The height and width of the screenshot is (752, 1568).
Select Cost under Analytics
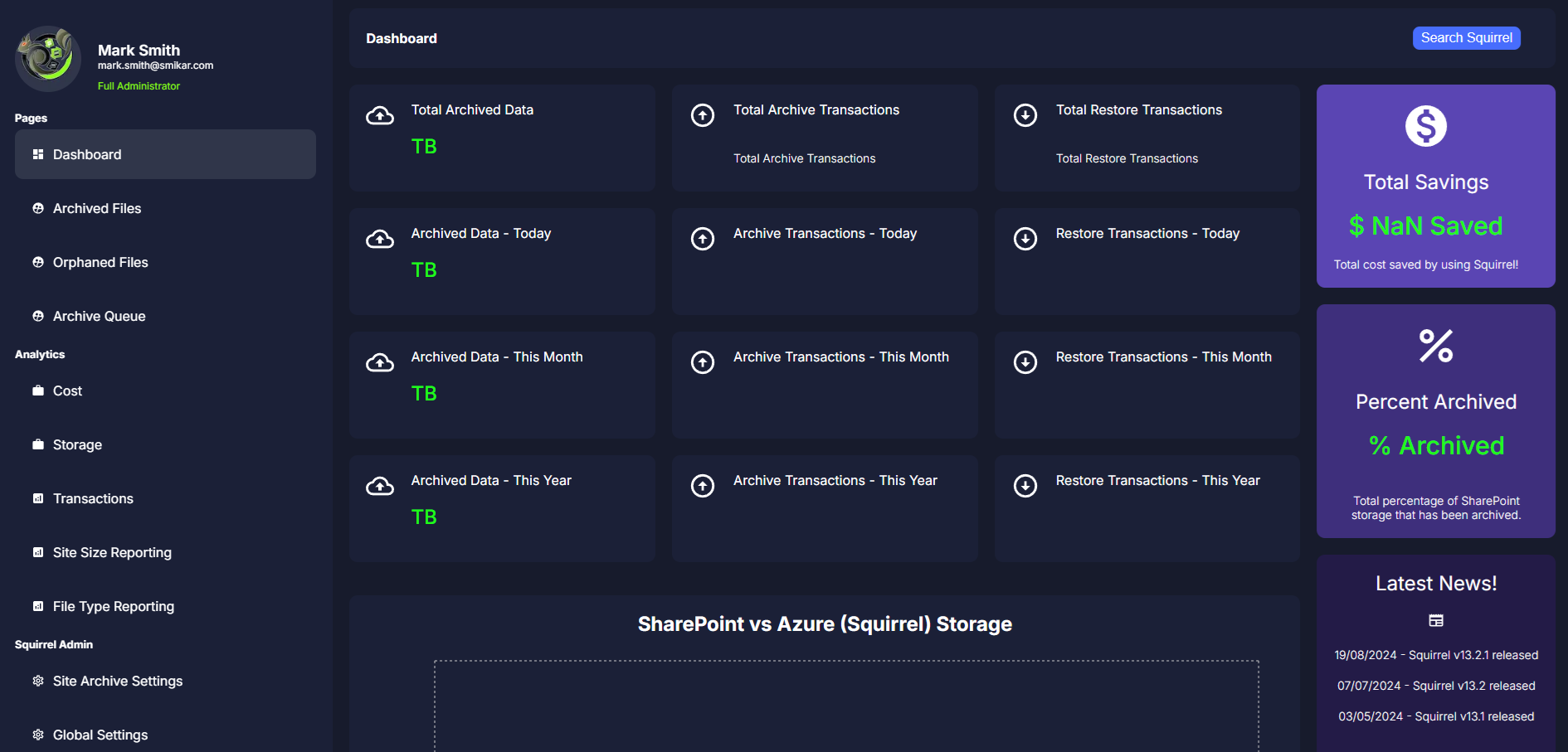coord(67,391)
